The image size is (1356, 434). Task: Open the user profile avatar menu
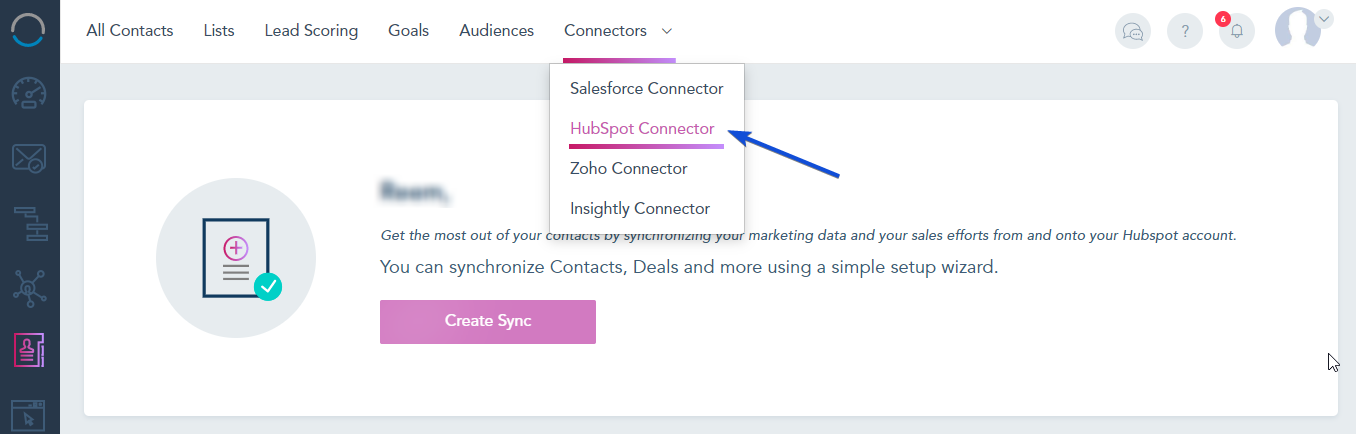(1298, 29)
